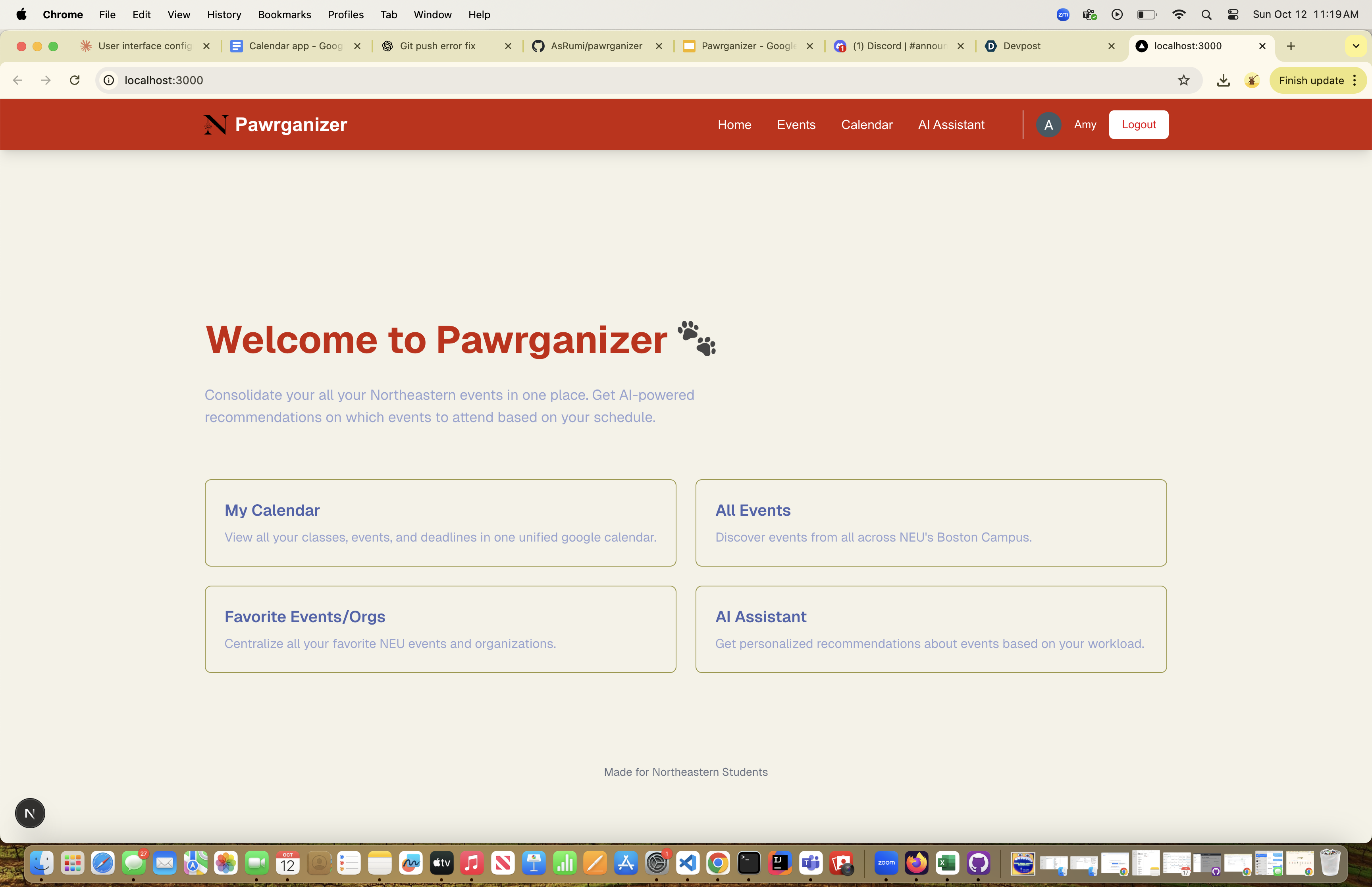Open a new browser tab

[x=1290, y=46]
